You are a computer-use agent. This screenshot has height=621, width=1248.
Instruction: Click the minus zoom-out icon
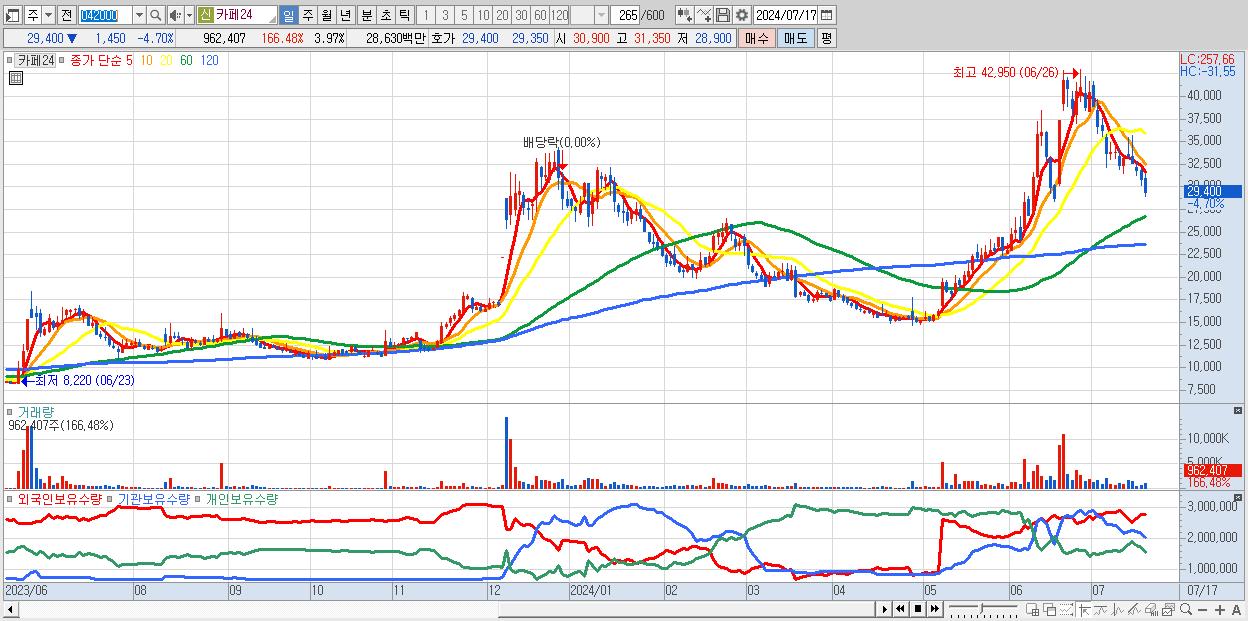(x=1203, y=610)
